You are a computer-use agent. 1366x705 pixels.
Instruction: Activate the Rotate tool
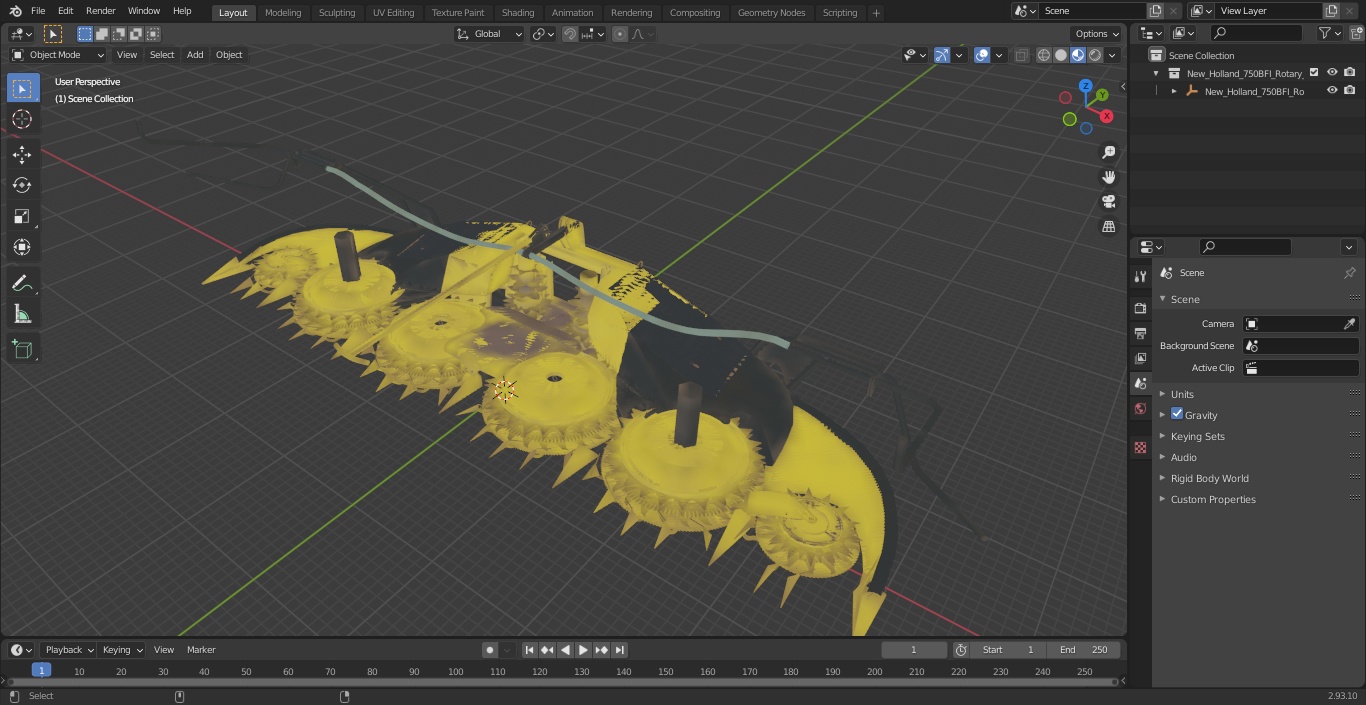(x=22, y=185)
